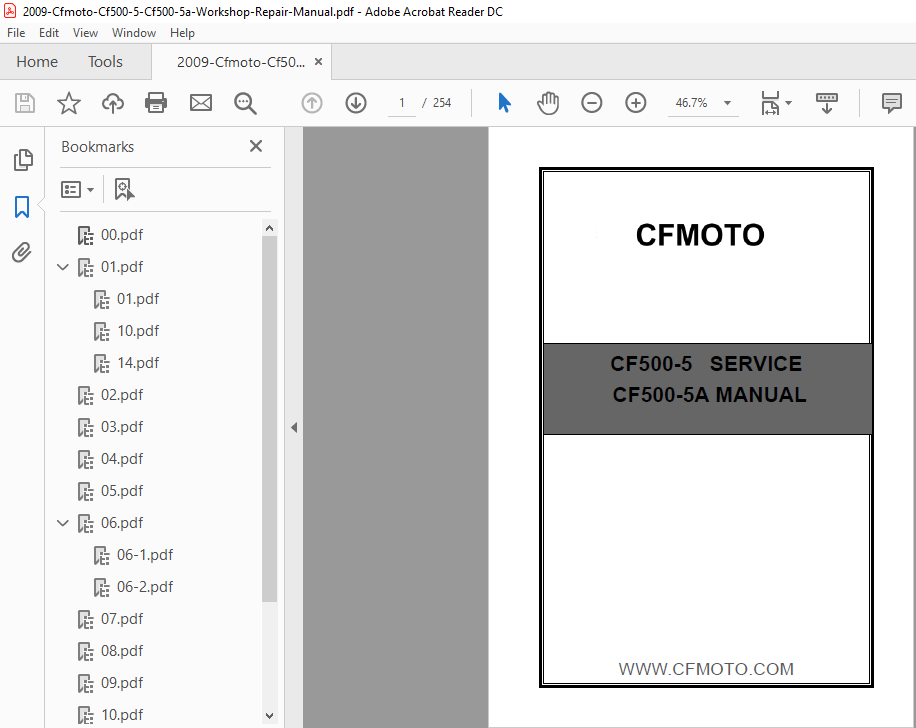Image resolution: width=916 pixels, height=728 pixels.
Task: Open the fit page options dropdown arrow
Action: coord(788,103)
